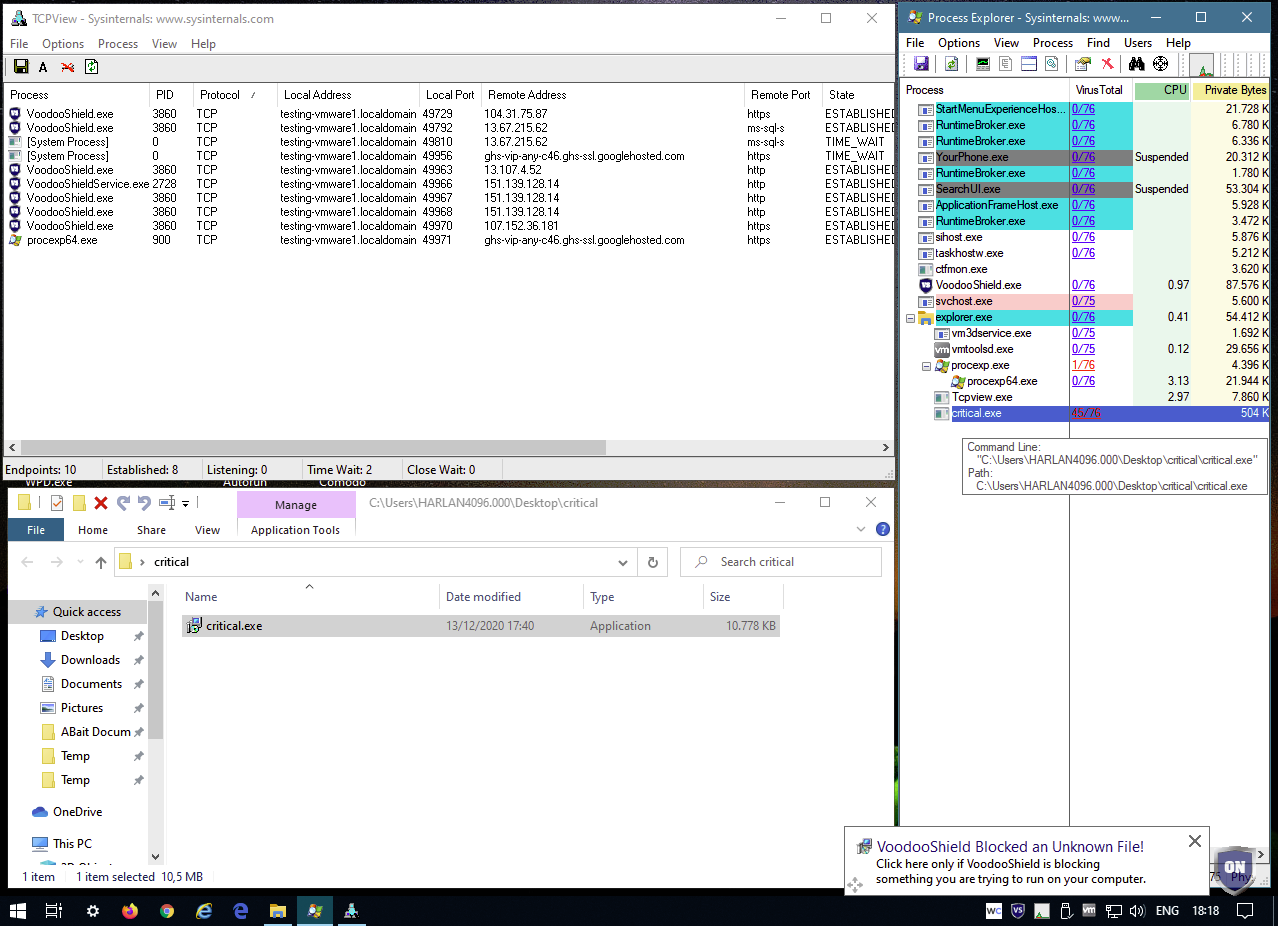The image size is (1278, 926).
Task: Open the Customize Quick Access Toolbar dropdown
Action: pos(185,504)
